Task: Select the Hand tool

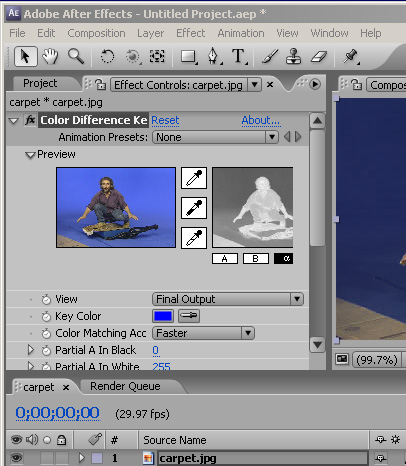Action: point(50,56)
